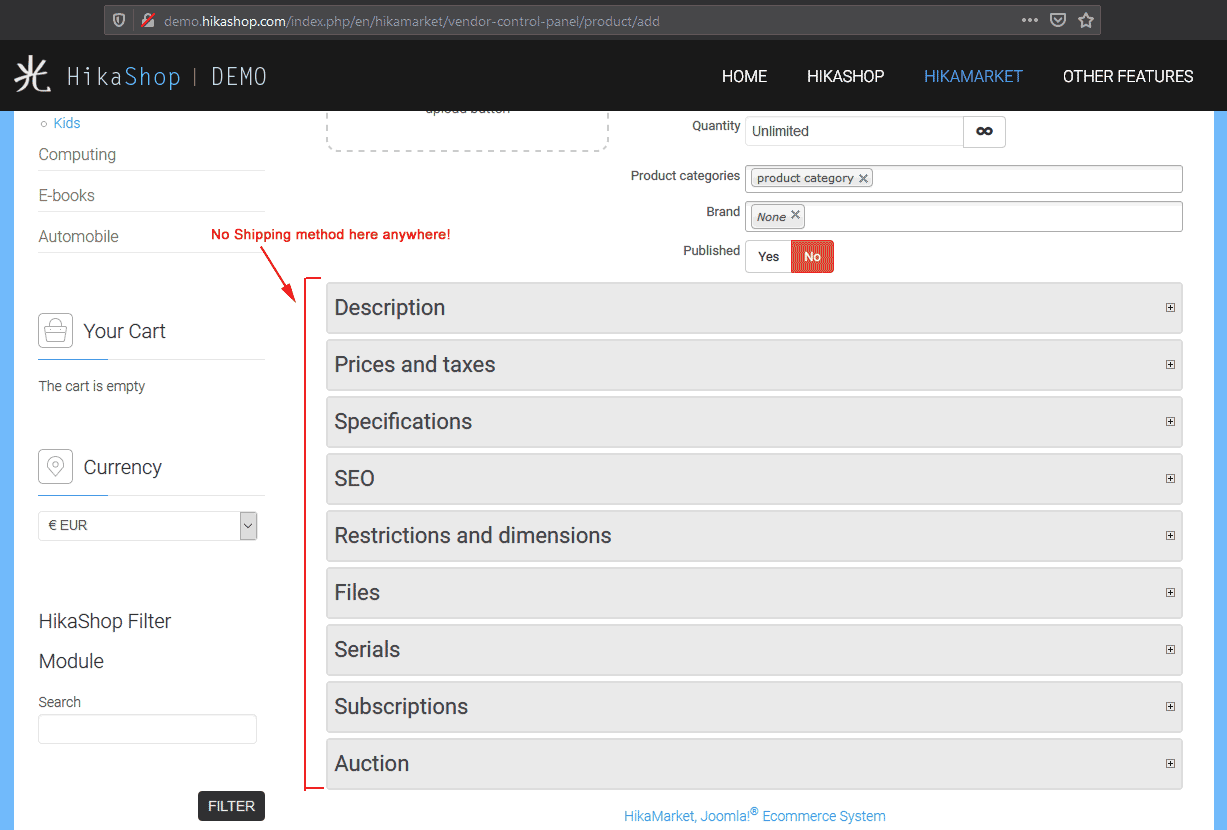Expand Description section plus icon
1227x830 pixels.
tap(1170, 308)
